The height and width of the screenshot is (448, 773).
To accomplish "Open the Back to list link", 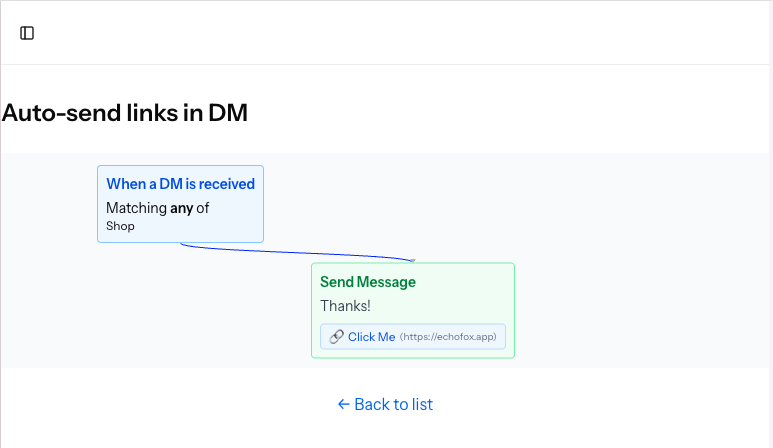I will click(x=385, y=405).
